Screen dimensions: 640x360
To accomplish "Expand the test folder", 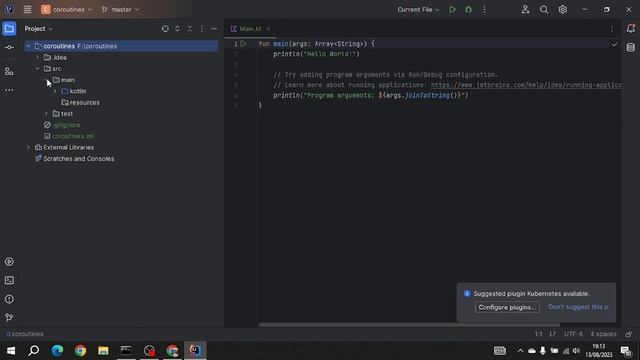I will click(x=46, y=113).
